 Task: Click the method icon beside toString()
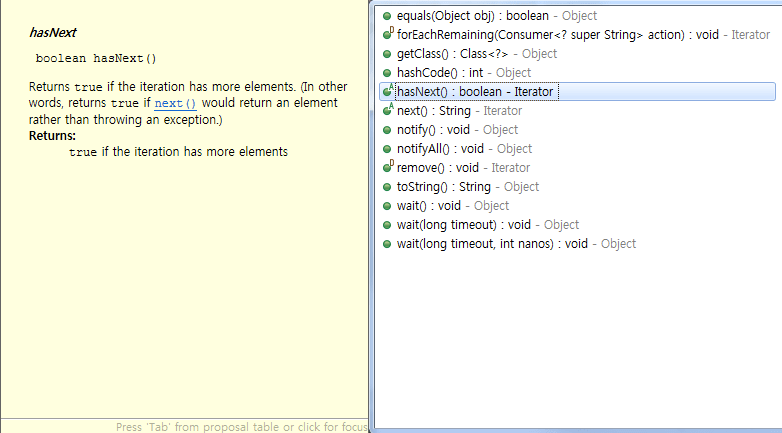tap(387, 187)
